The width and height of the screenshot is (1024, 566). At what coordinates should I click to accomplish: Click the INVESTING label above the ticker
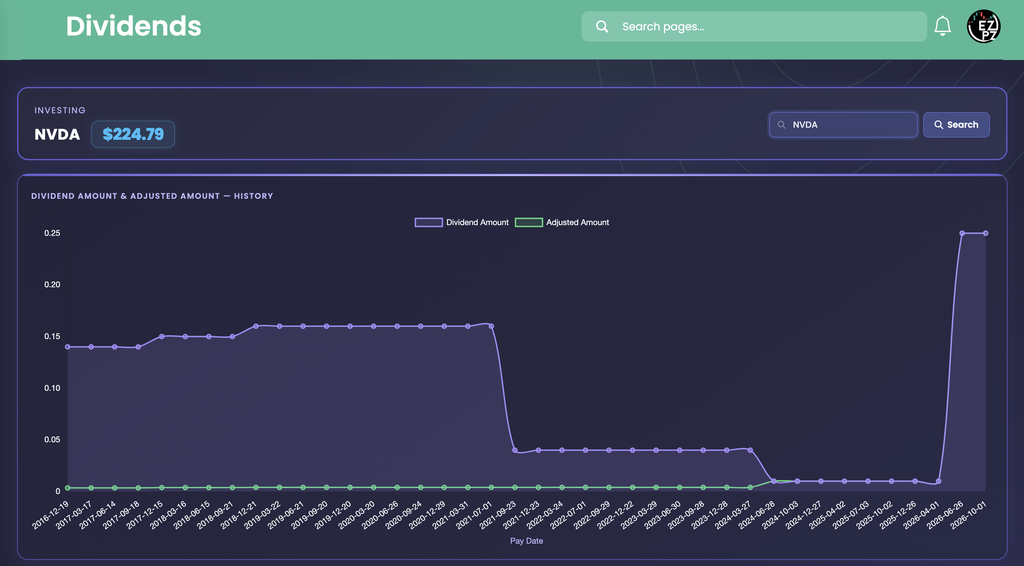coord(60,110)
